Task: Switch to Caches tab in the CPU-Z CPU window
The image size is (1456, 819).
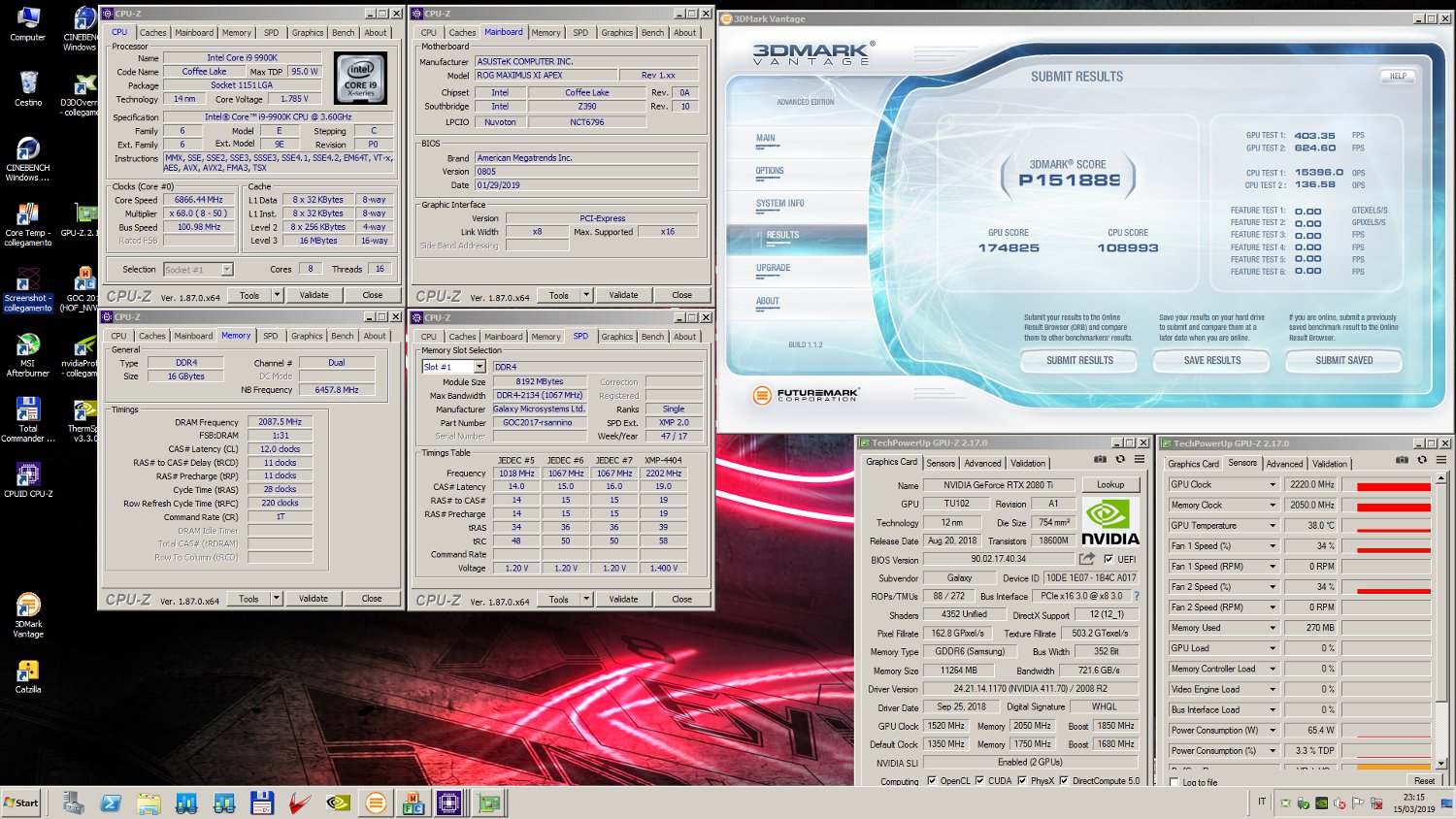Action: click(152, 33)
